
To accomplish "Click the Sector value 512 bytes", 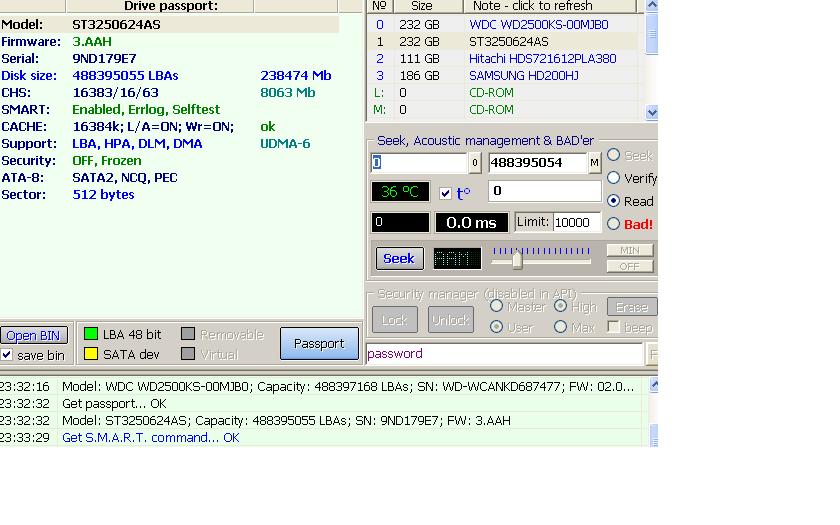I will 103,194.
